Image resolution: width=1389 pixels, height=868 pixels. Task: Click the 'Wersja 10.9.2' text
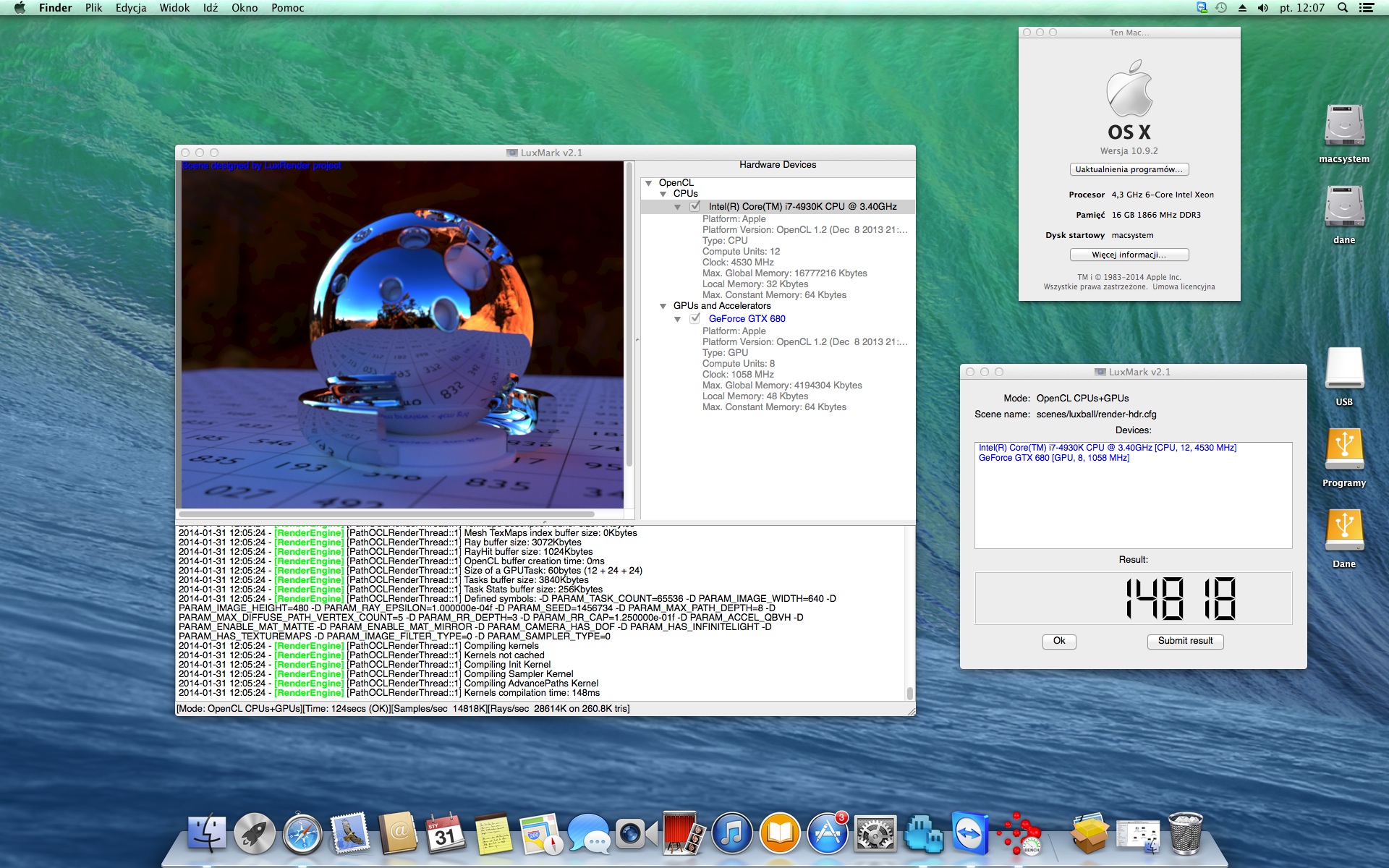click(x=1129, y=151)
